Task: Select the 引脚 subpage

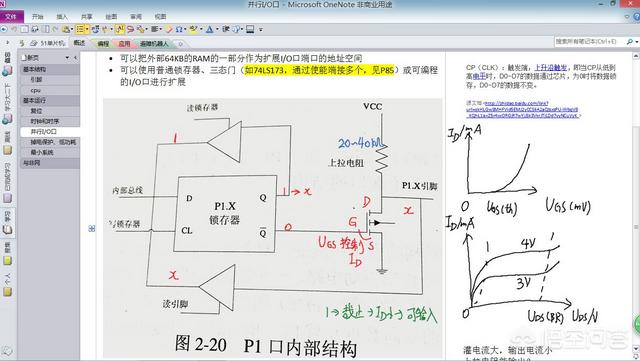Action: [x=50, y=80]
